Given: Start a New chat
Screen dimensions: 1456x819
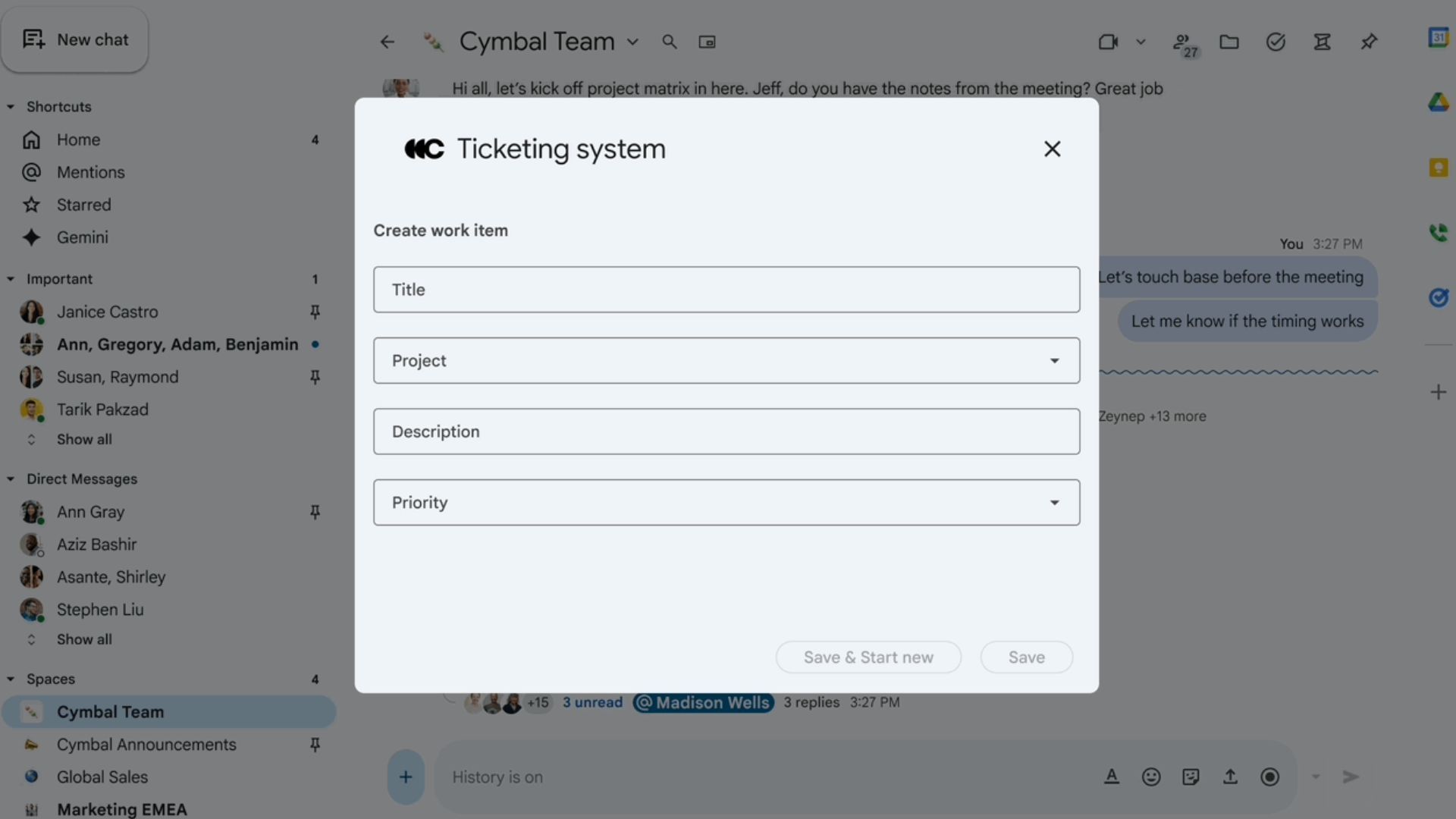Looking at the screenshot, I should [75, 39].
